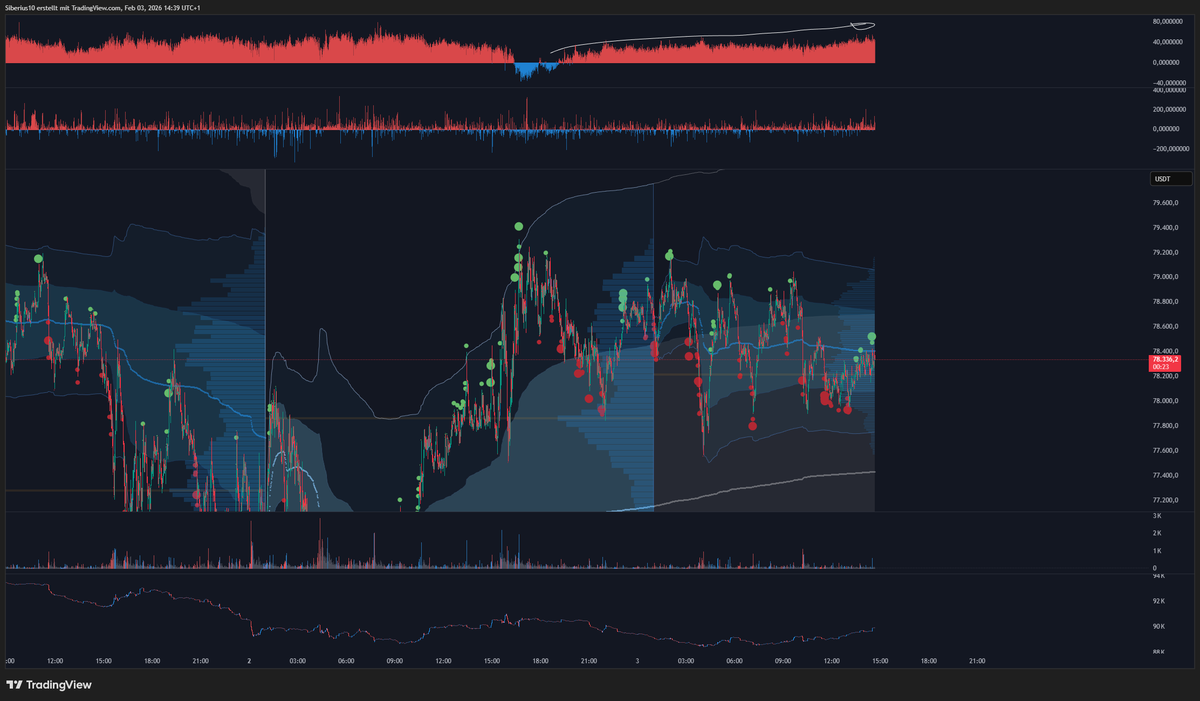Click the 78.600,0 price axis label

point(1166,327)
